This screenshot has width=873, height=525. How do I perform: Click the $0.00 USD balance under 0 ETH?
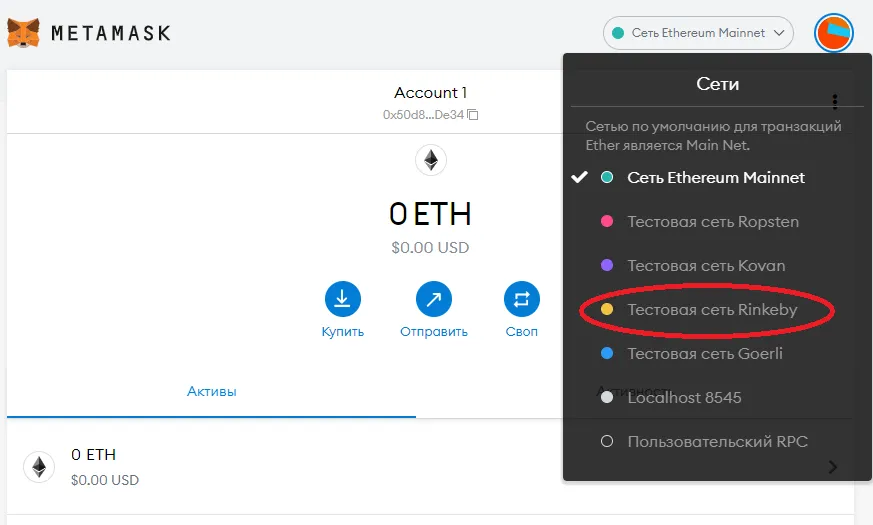(x=430, y=248)
